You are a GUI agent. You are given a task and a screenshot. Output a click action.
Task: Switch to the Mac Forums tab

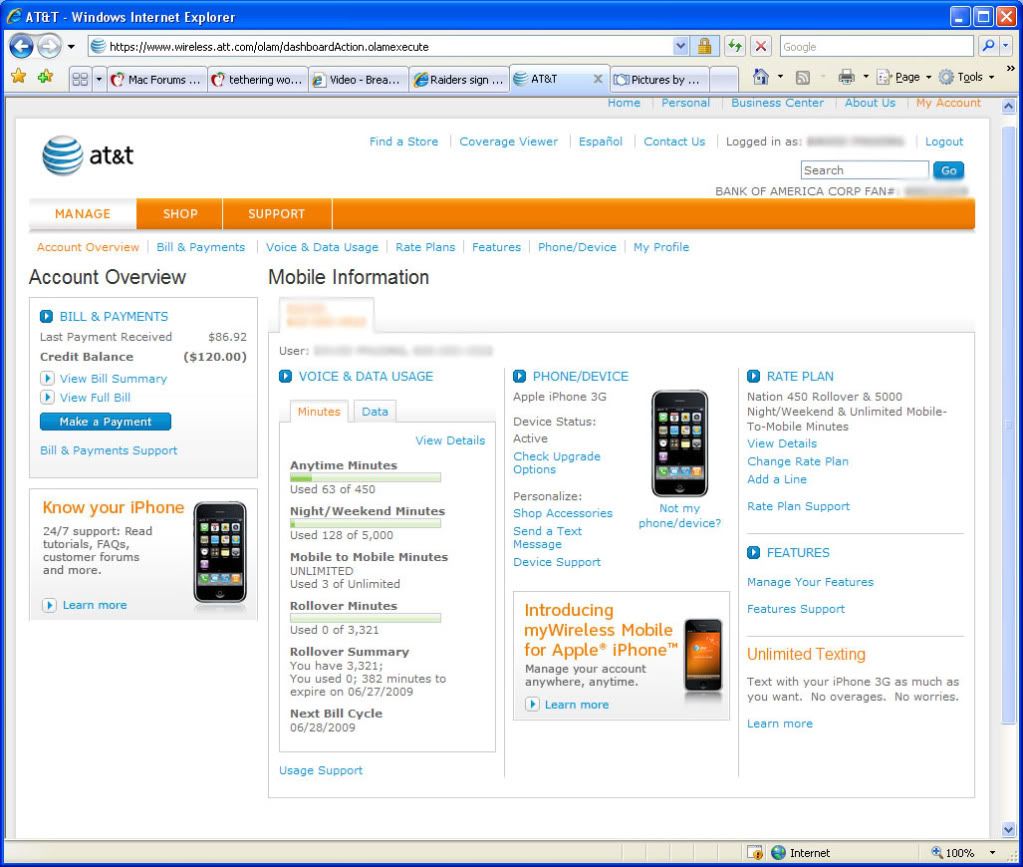(x=157, y=80)
